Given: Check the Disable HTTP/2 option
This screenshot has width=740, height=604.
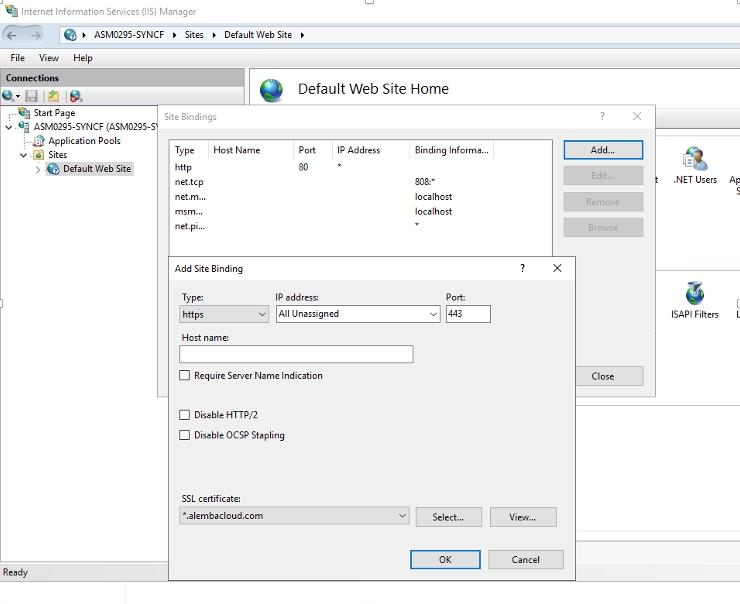Looking at the screenshot, I should pos(184,415).
